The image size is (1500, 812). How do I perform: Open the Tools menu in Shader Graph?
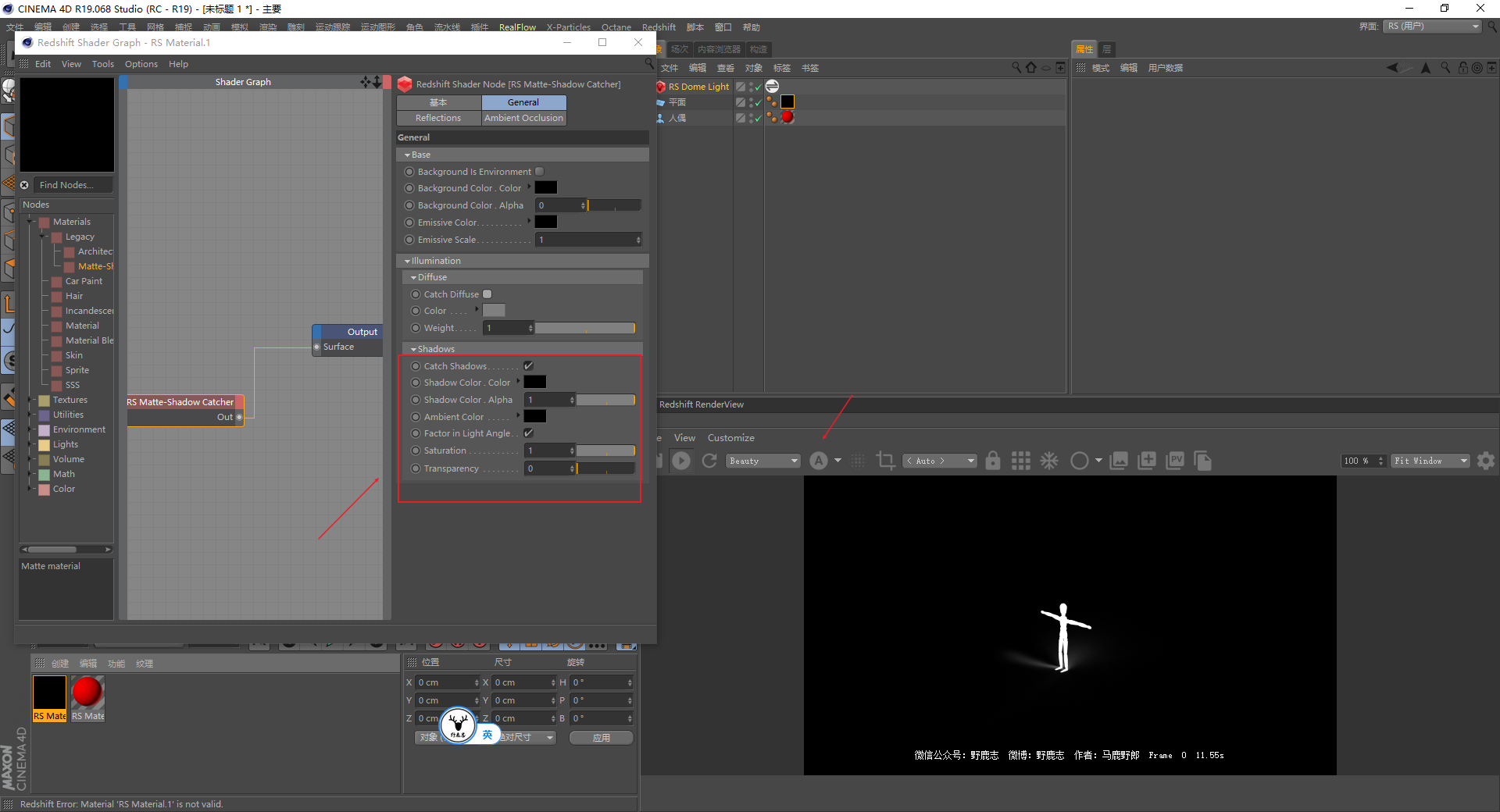(102, 64)
